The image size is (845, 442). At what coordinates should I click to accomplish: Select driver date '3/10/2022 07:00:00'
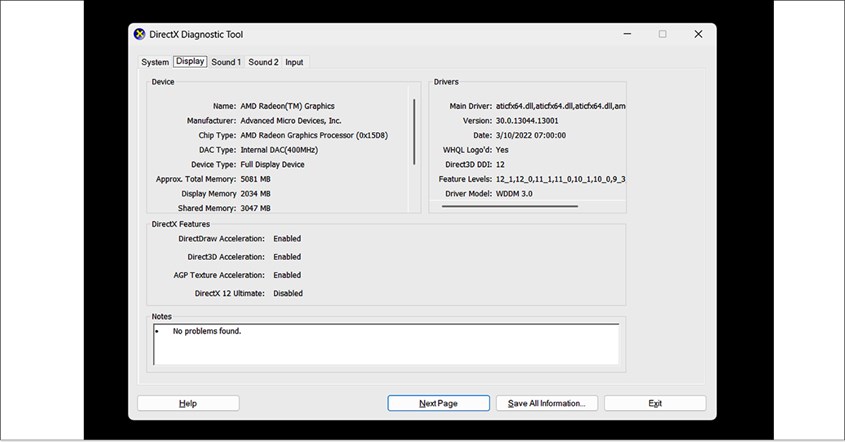tap(531, 135)
